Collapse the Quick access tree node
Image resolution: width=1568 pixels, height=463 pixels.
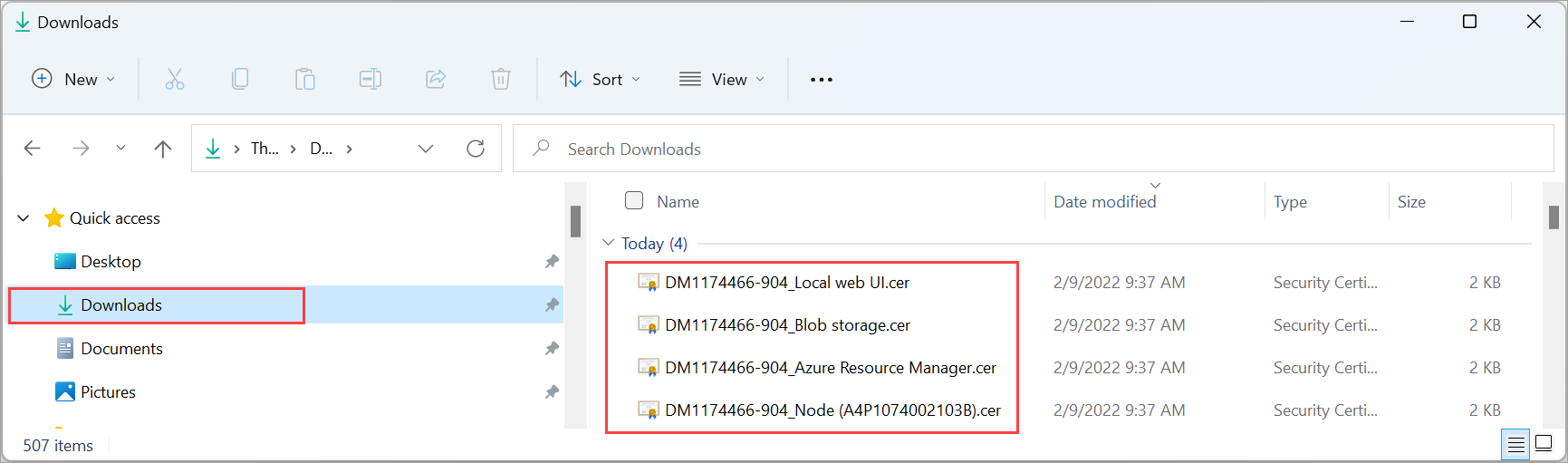click(24, 218)
